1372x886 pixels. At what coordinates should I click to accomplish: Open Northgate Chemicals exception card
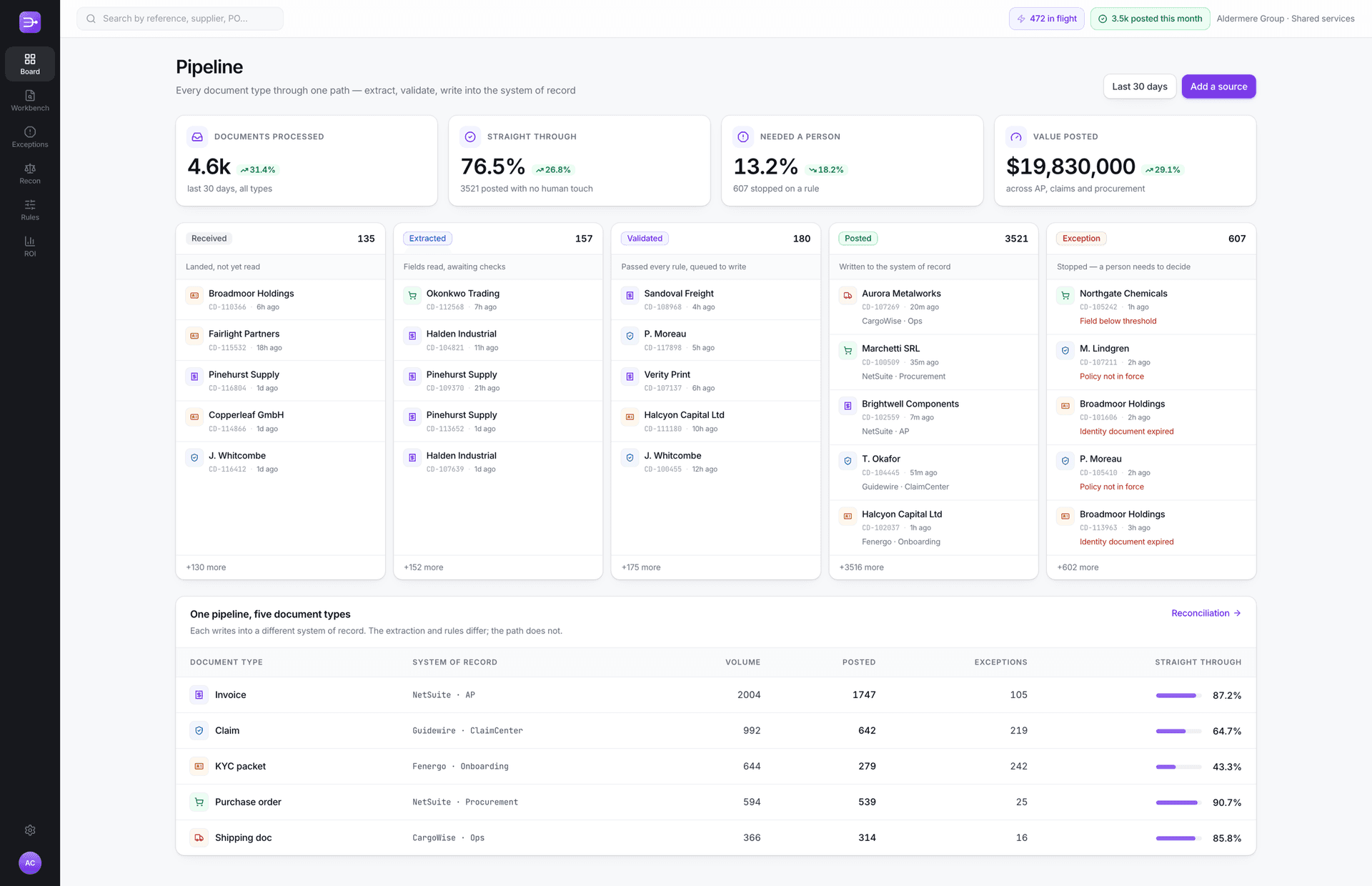[x=1150, y=307]
